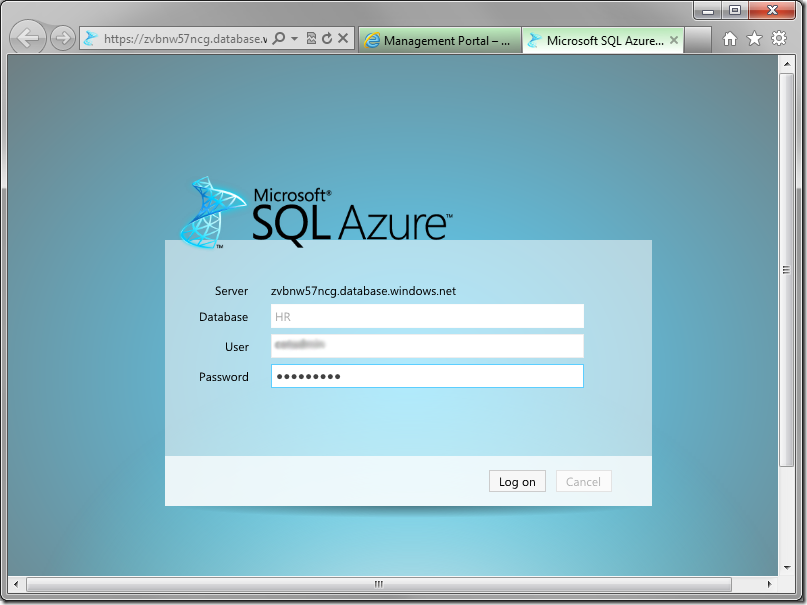Click the horizontal scrollbar right arrow

coord(769,584)
